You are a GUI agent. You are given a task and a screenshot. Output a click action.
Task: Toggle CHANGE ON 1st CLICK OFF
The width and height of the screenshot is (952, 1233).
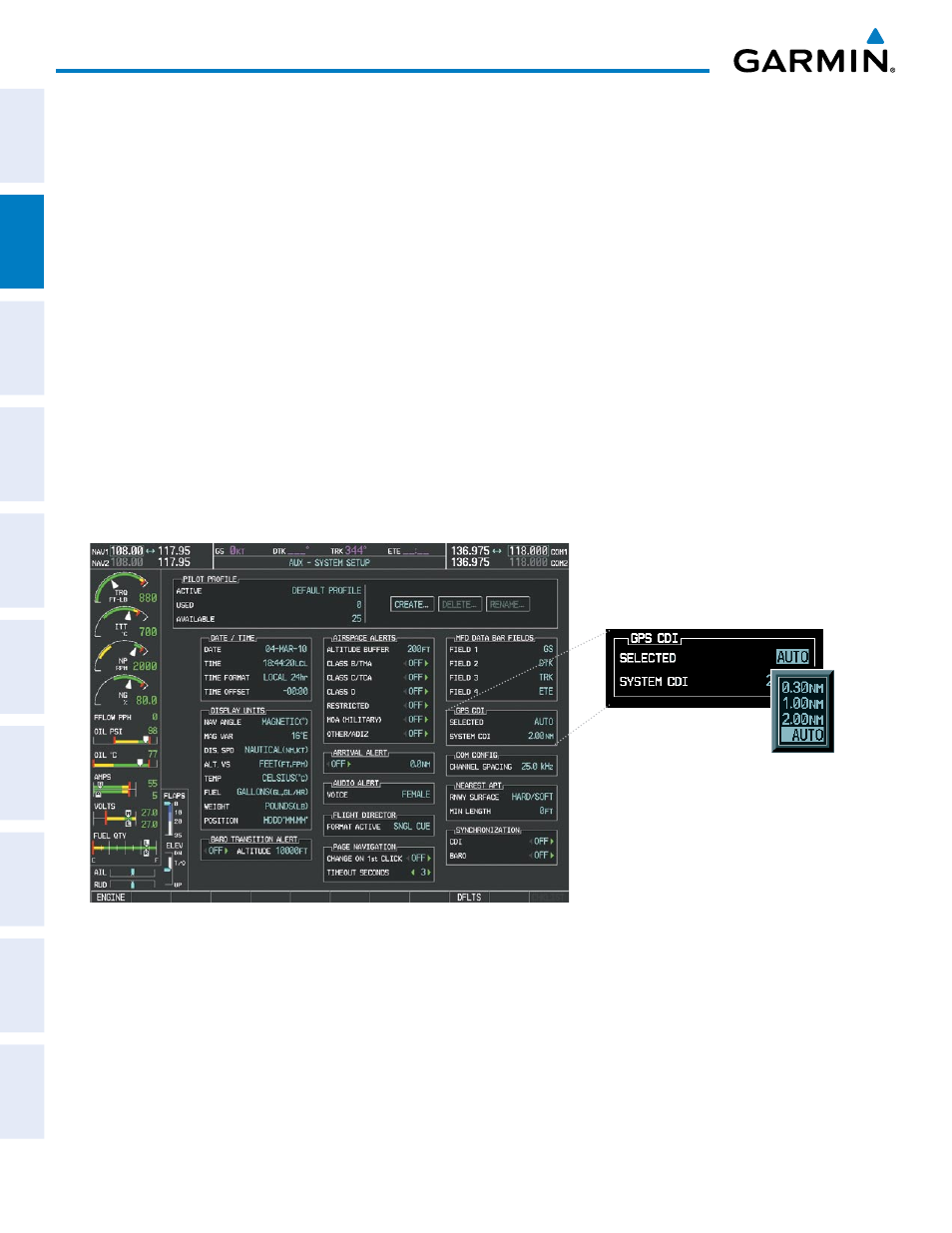tap(419, 858)
